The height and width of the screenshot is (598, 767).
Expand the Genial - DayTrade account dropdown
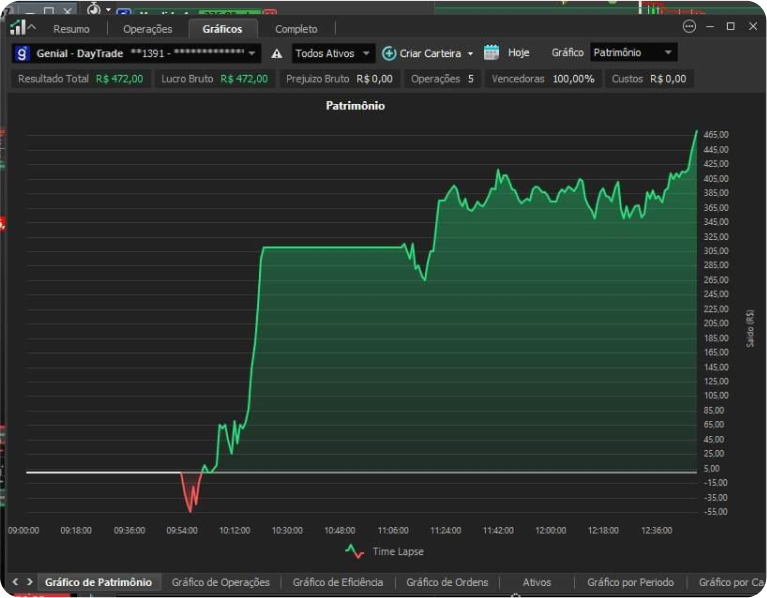point(252,53)
